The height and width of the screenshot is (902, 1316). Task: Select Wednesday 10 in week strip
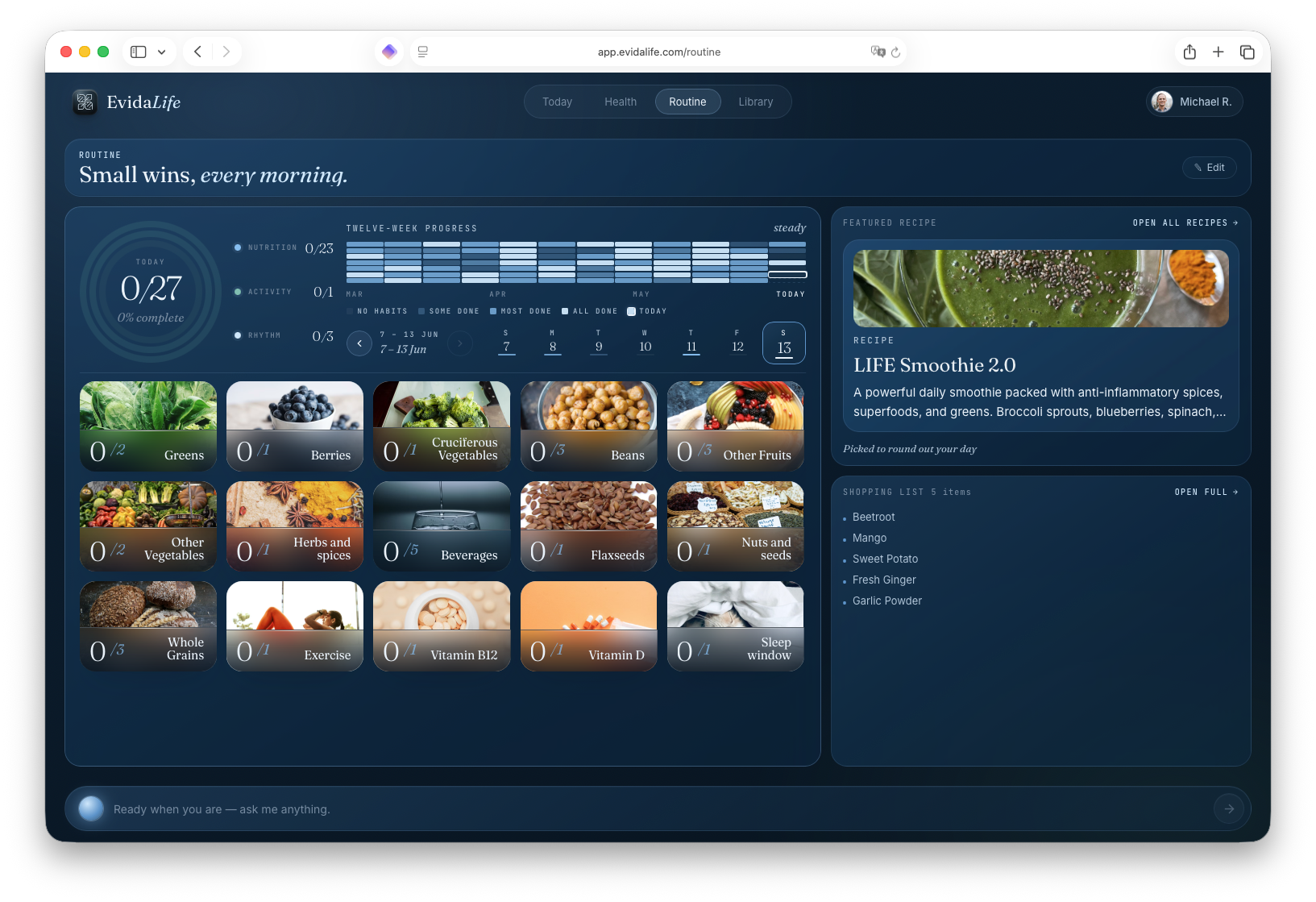645,343
